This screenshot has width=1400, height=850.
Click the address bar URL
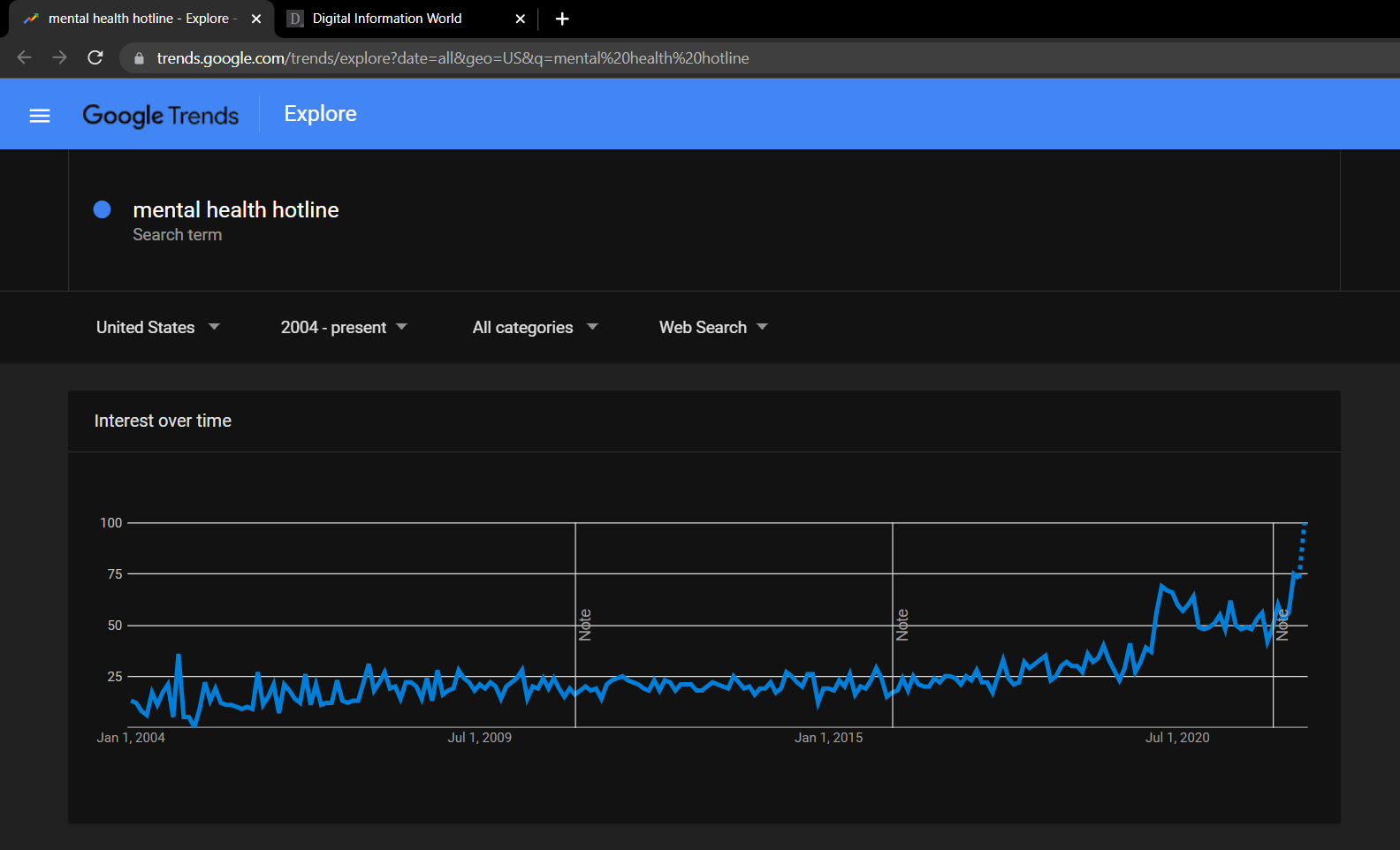[x=453, y=58]
